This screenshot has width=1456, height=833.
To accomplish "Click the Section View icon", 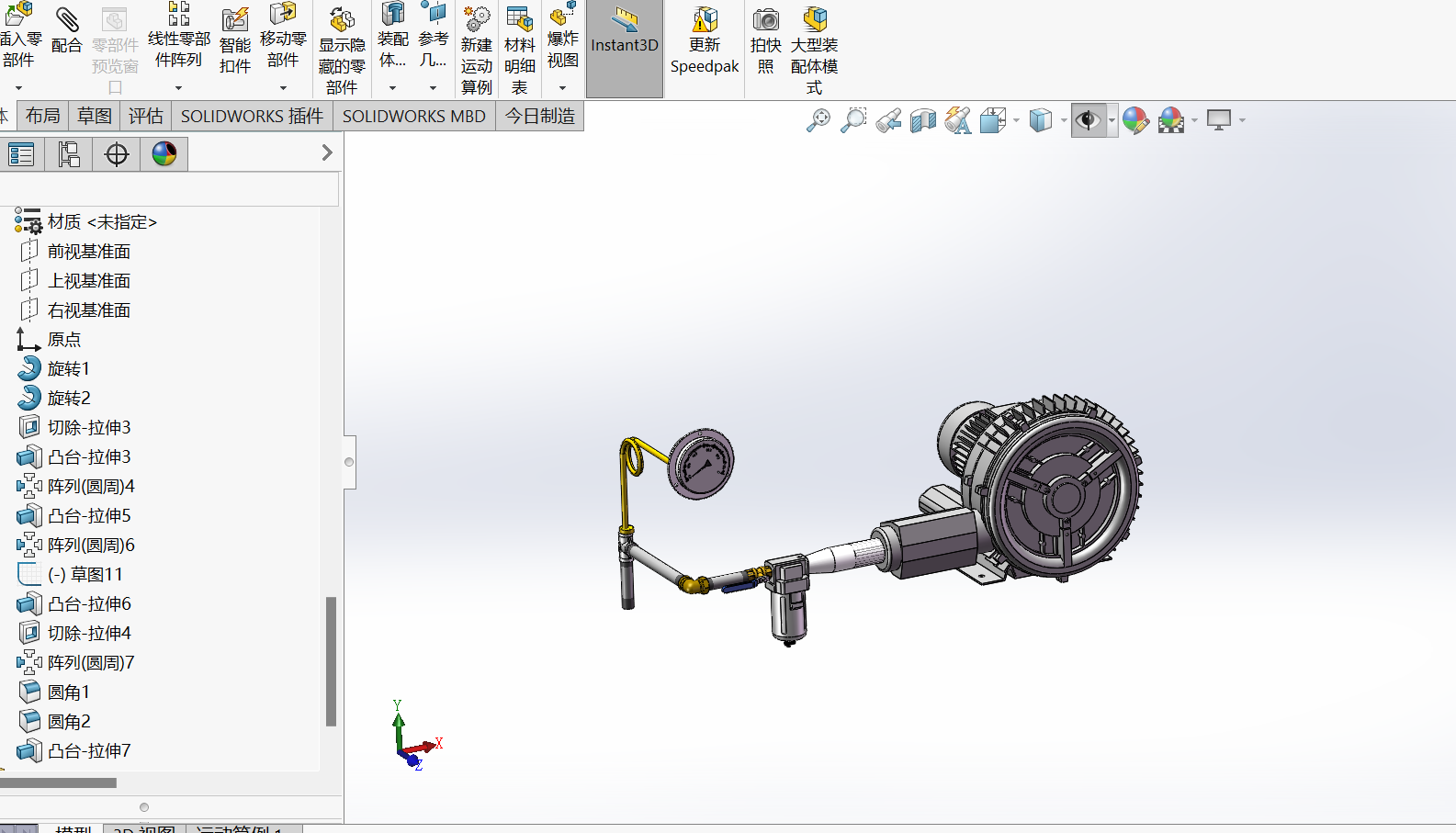I will pos(923,120).
